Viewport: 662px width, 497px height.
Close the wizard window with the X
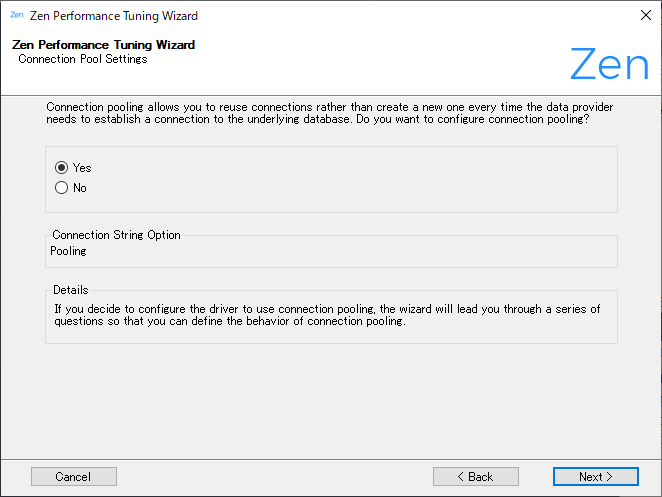click(x=645, y=16)
